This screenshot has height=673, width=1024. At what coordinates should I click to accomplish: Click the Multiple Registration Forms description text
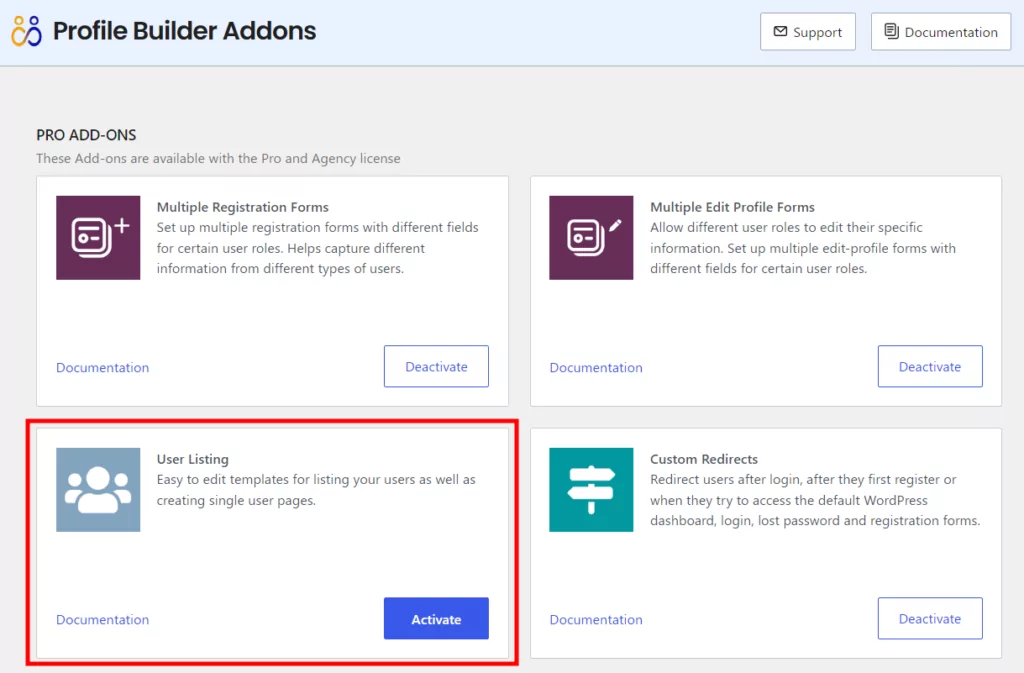click(317, 248)
